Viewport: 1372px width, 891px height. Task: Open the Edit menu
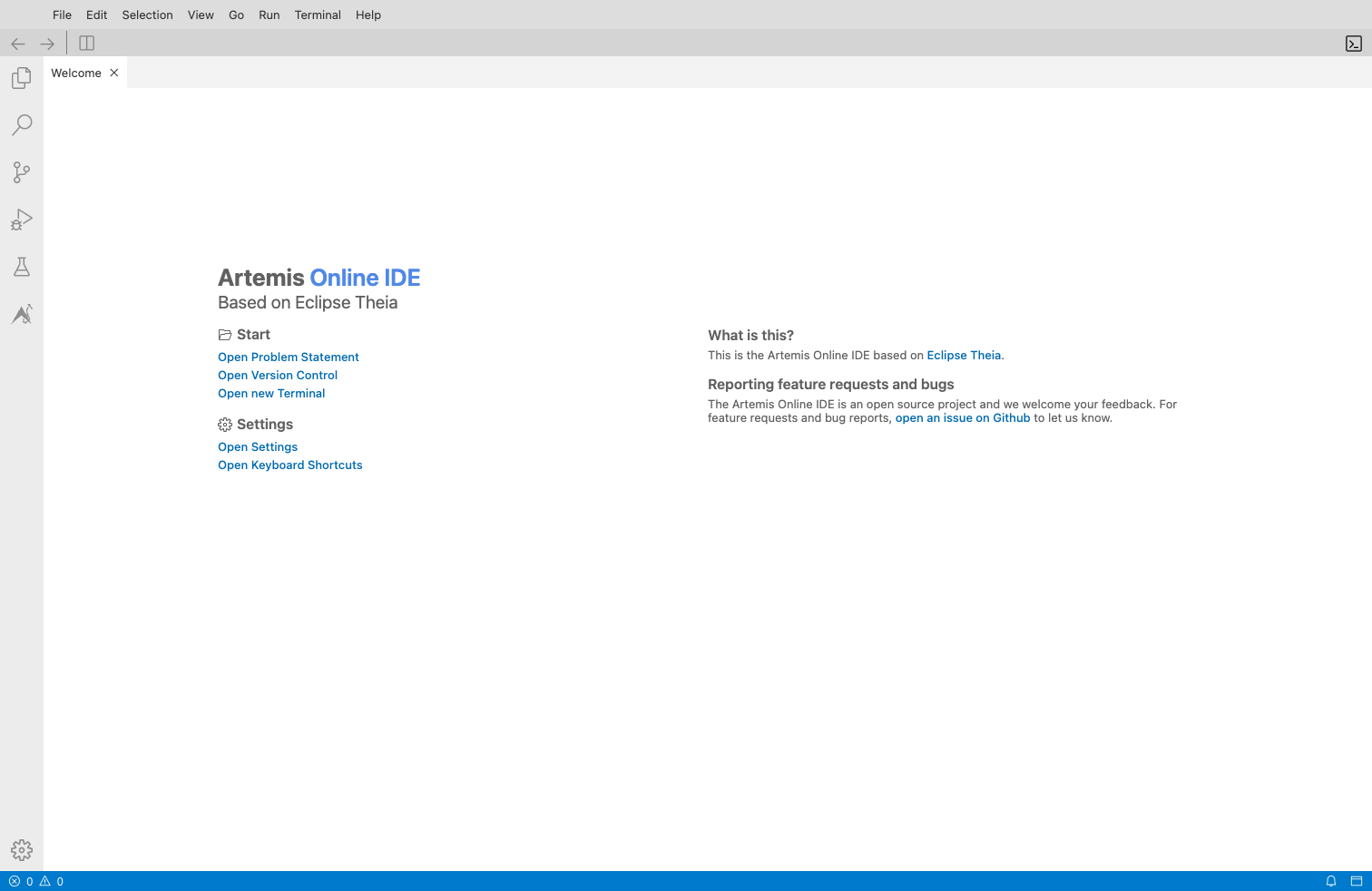pos(96,15)
